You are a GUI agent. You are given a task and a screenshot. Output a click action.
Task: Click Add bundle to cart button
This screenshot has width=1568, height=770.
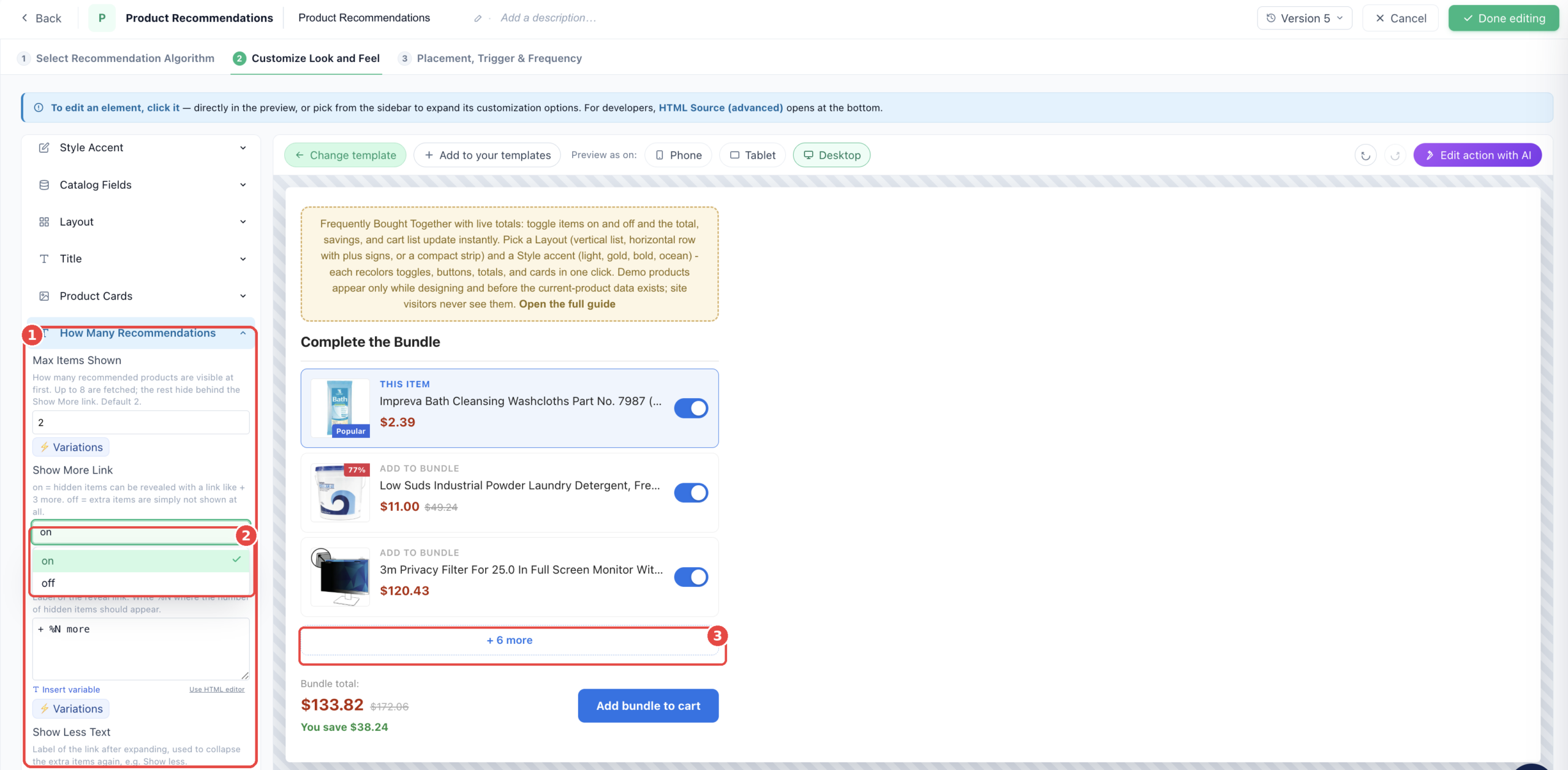coord(648,706)
